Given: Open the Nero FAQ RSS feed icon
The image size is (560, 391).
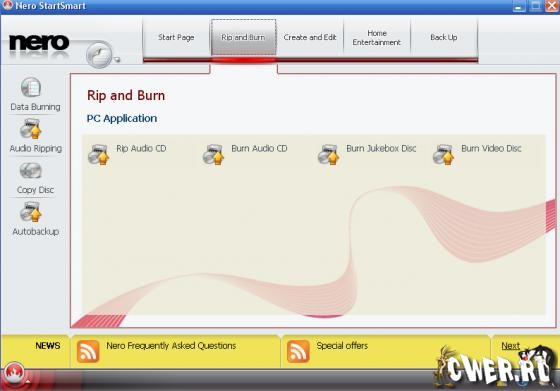Looking at the screenshot, I should 88,351.
